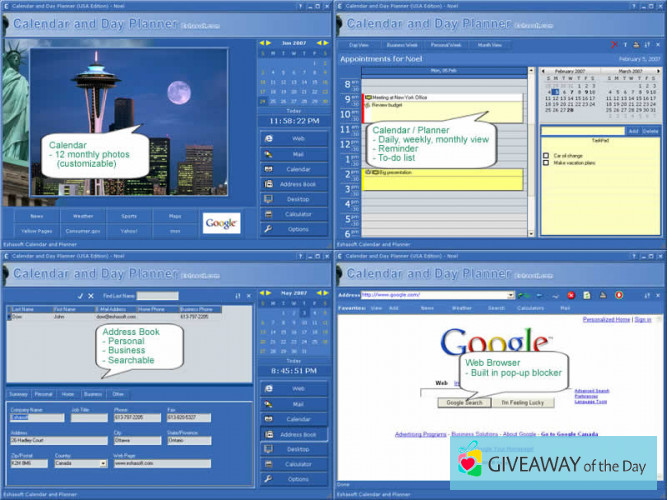The width and height of the screenshot is (667, 500).
Task: Click the Last Name column header
Action: coord(30,309)
